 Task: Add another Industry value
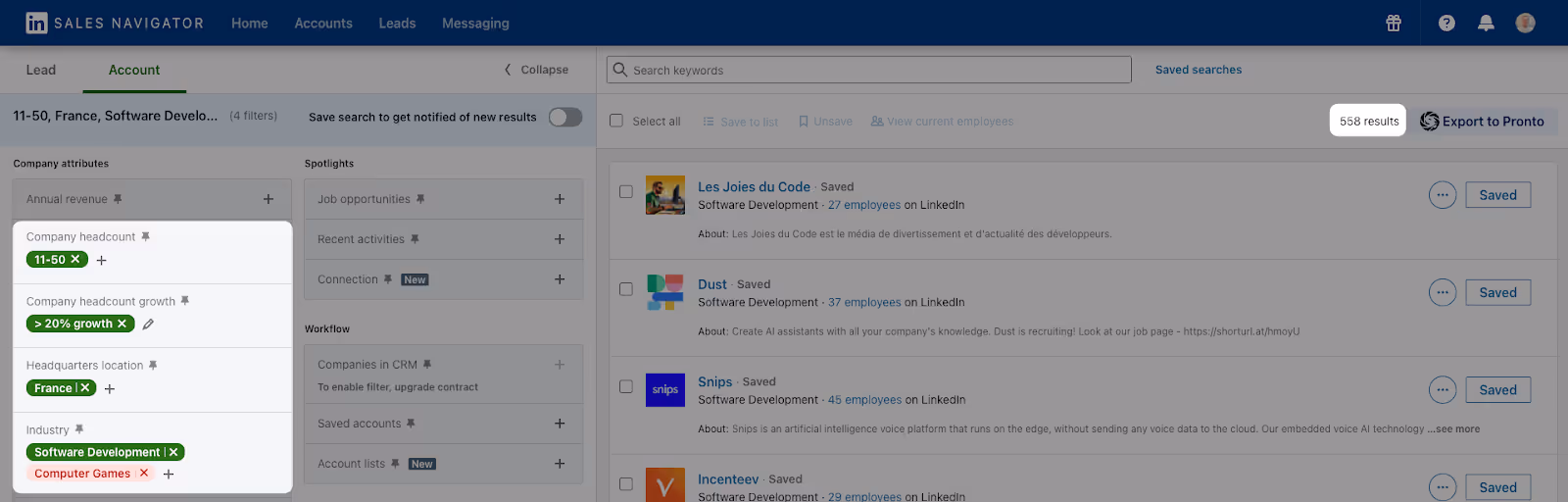coord(169,475)
